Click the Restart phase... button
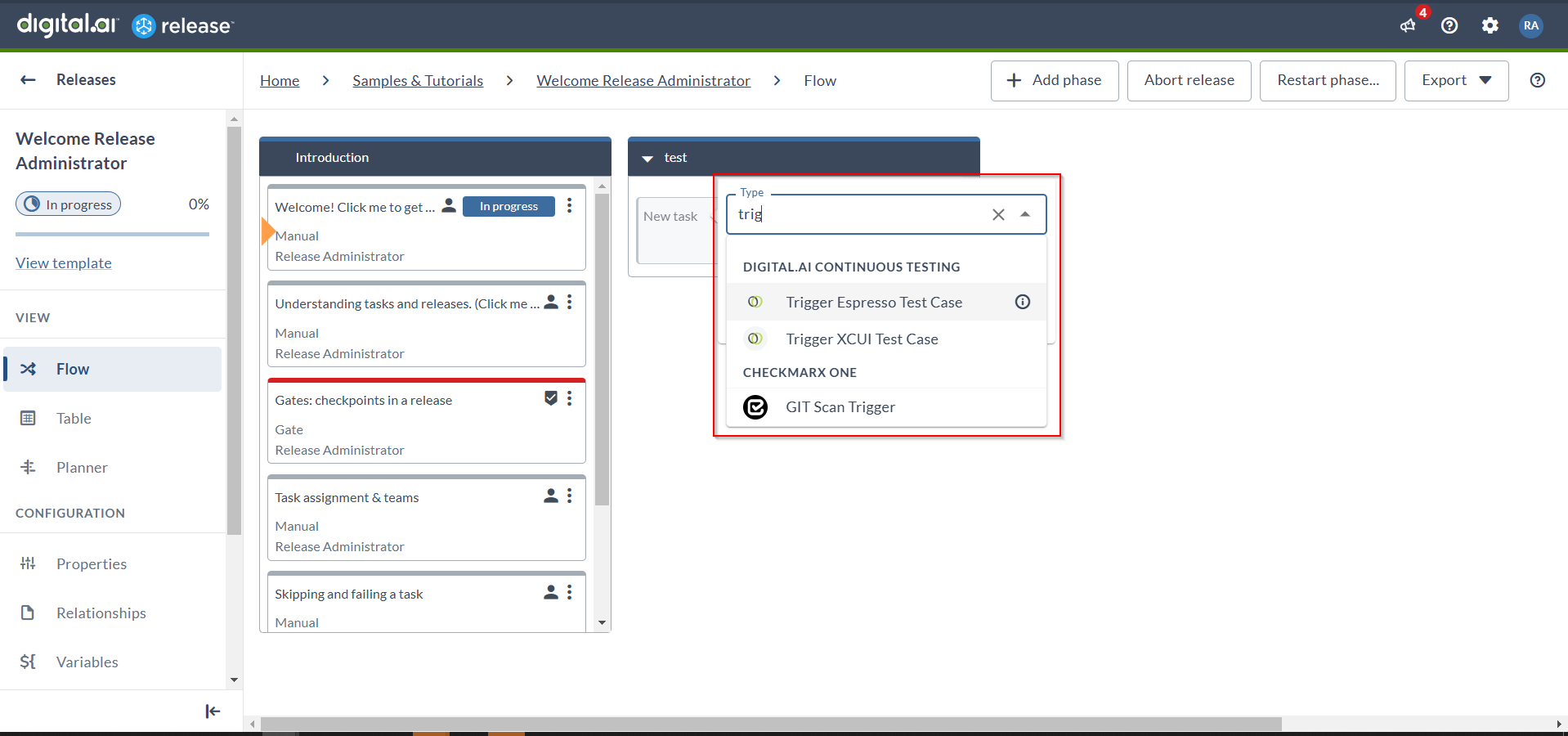The height and width of the screenshot is (736, 1568). pyautogui.click(x=1328, y=80)
